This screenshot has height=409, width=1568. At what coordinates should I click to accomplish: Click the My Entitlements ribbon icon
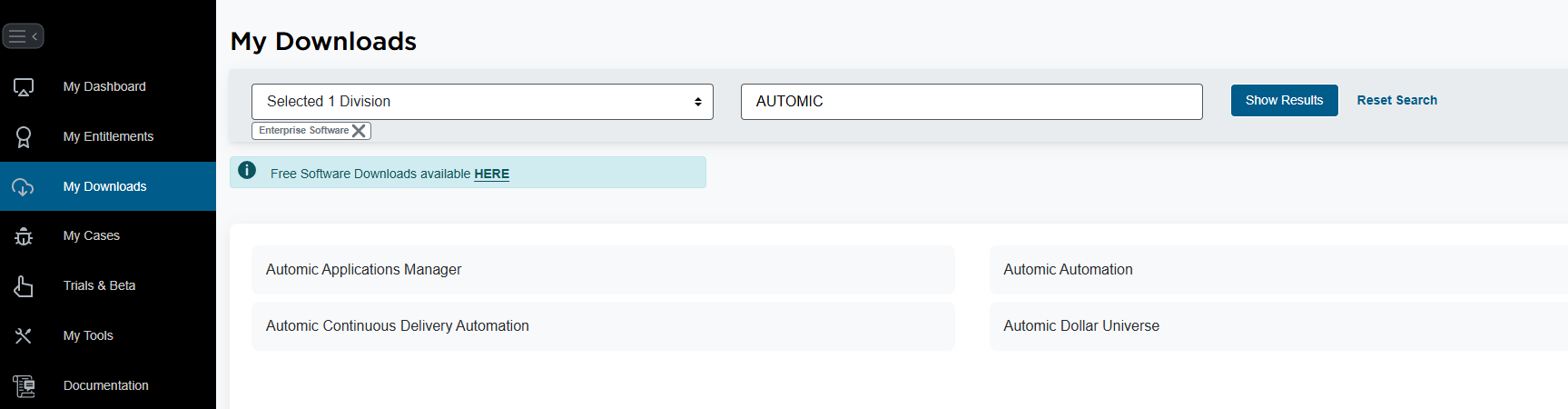point(24,137)
